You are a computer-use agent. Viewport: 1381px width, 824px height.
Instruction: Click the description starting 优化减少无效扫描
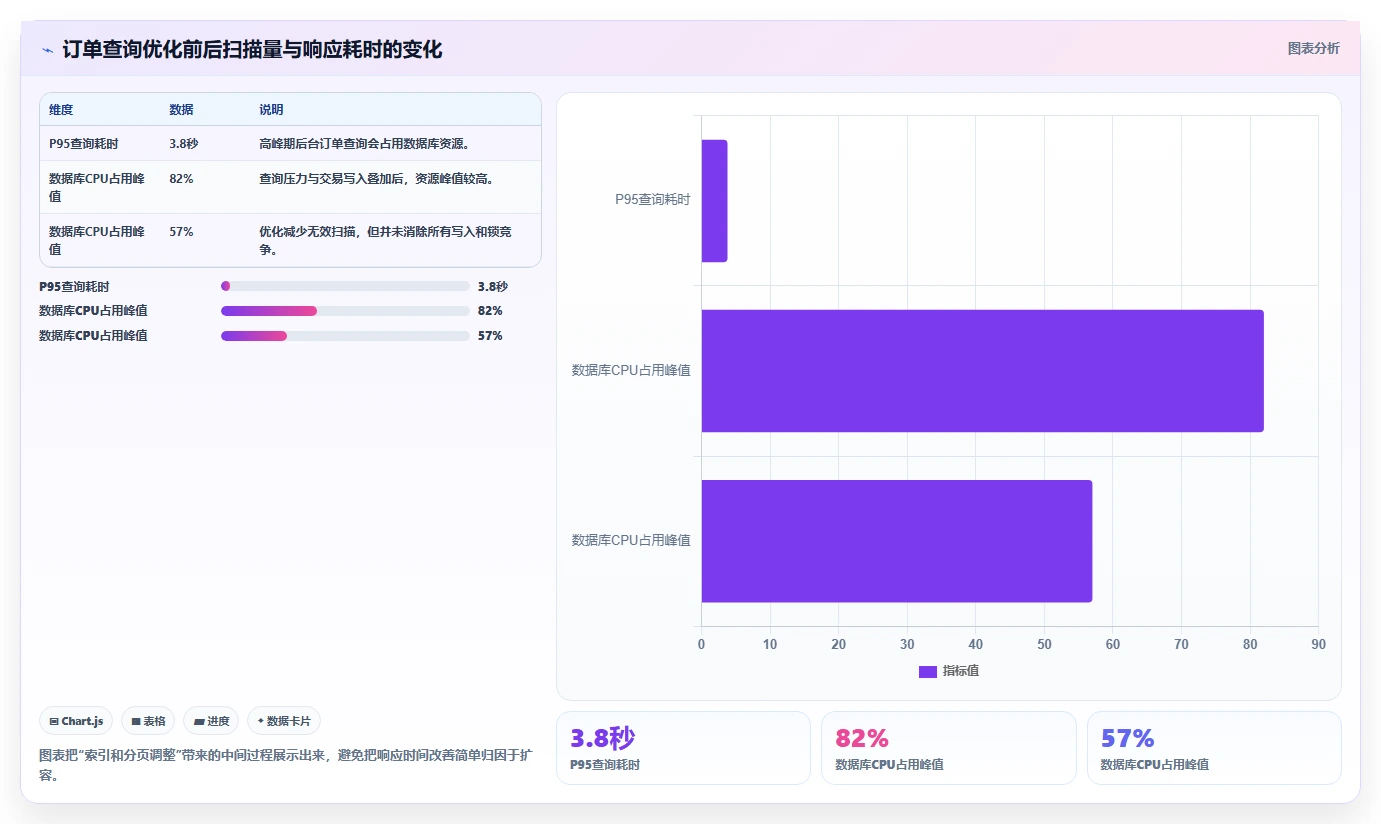(386, 240)
